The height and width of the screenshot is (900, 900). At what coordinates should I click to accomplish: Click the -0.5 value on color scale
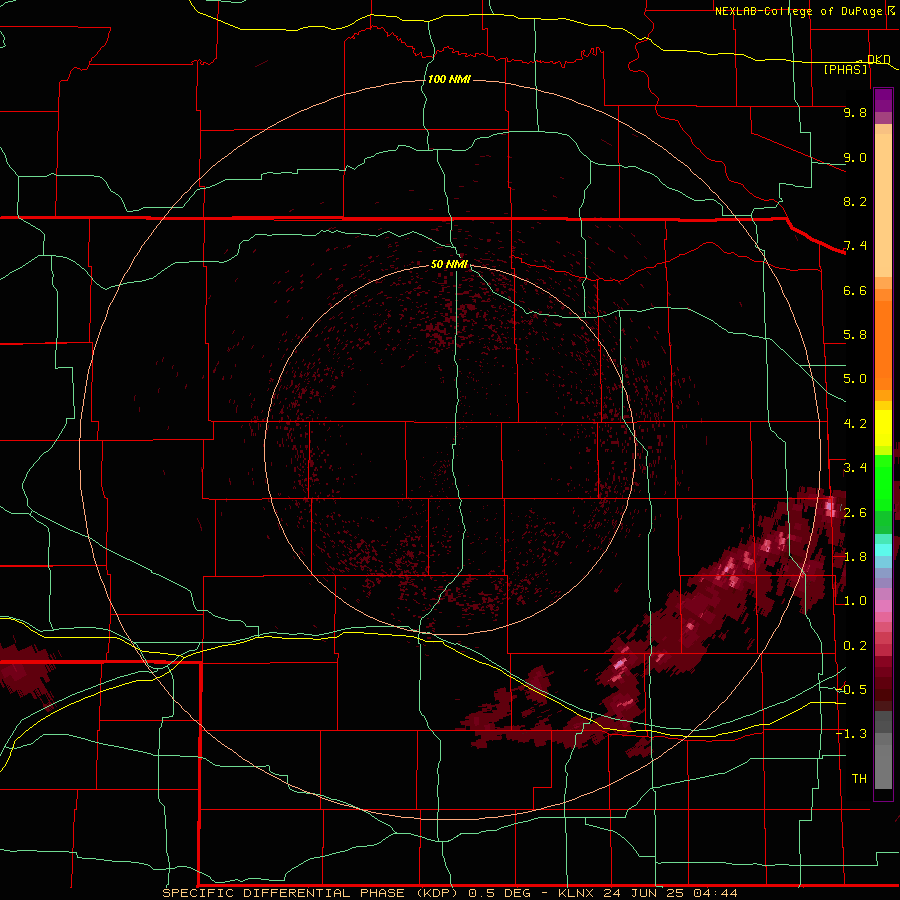tap(851, 690)
